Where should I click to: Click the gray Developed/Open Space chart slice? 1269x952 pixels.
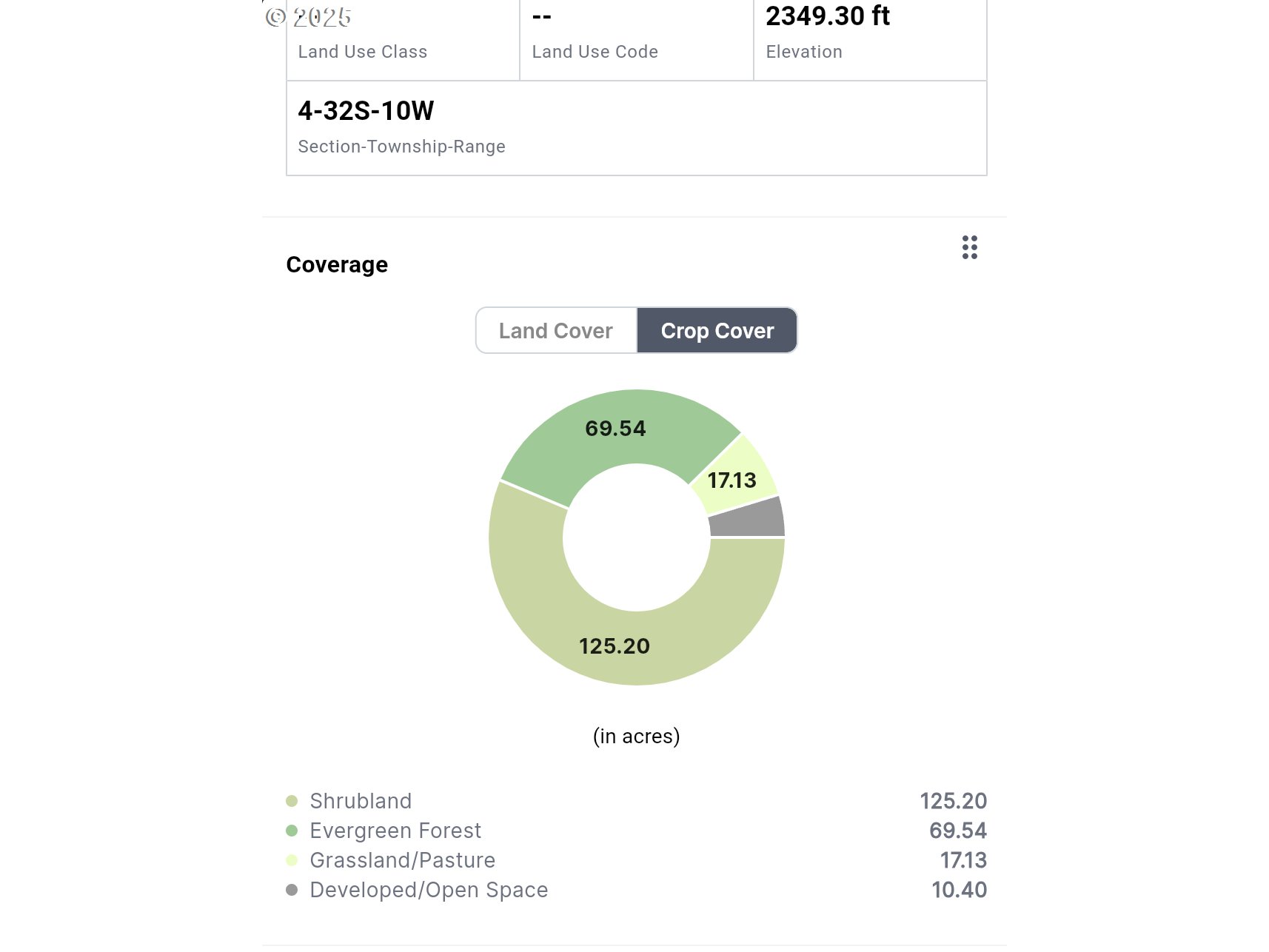[x=748, y=518]
